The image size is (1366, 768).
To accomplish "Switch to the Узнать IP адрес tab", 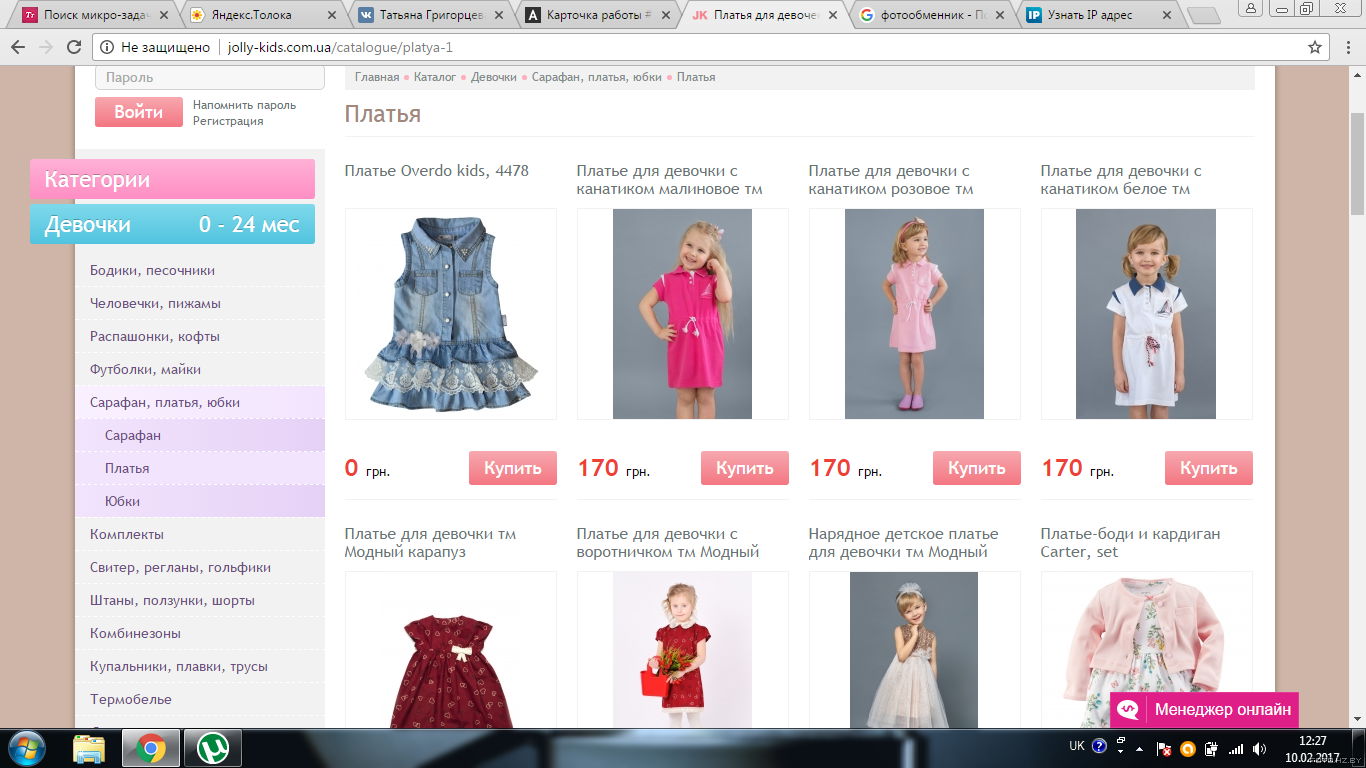I will coord(1100,15).
